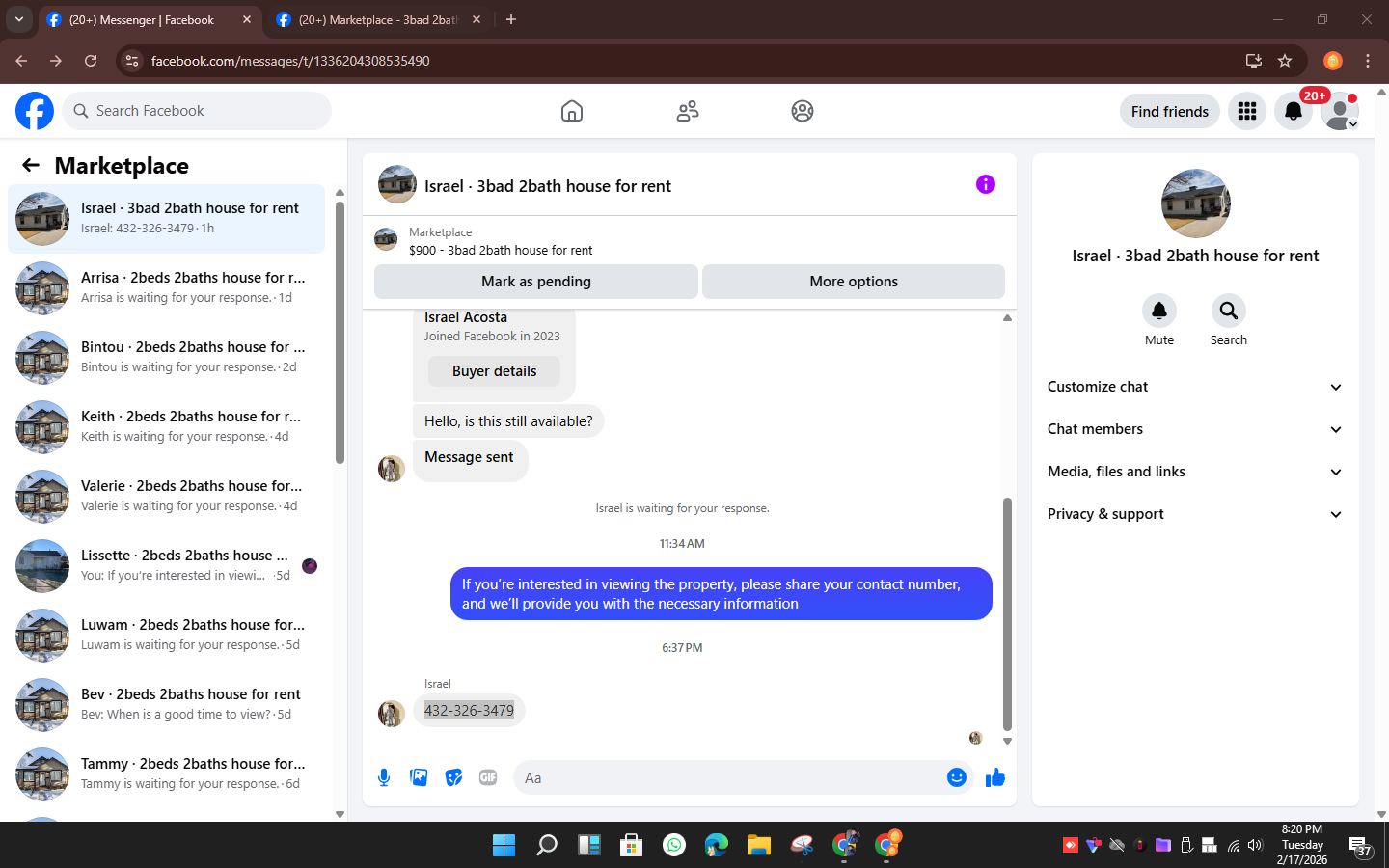Bookmark this tab with the star icon
Viewport: 1389px width, 868px height.
click(x=1285, y=61)
